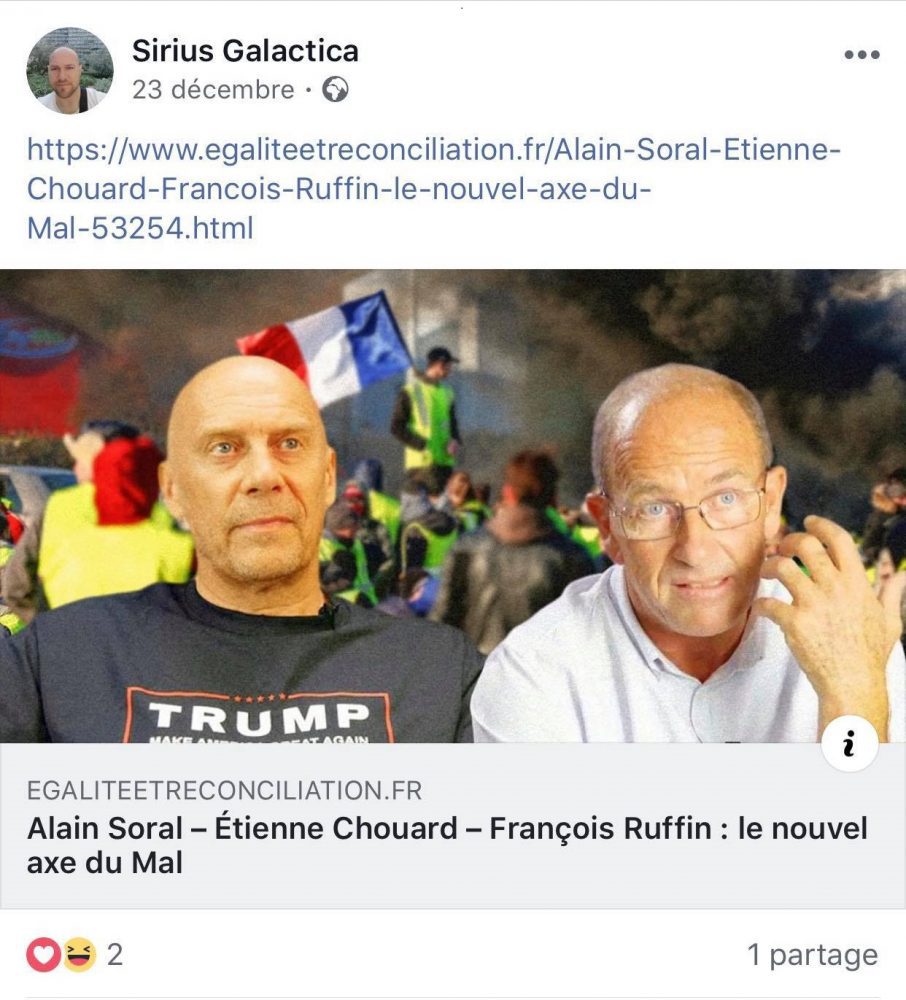Viewport: 906px width, 1000px height.
Task: Click the heart love reaction icon
Action: (43, 955)
